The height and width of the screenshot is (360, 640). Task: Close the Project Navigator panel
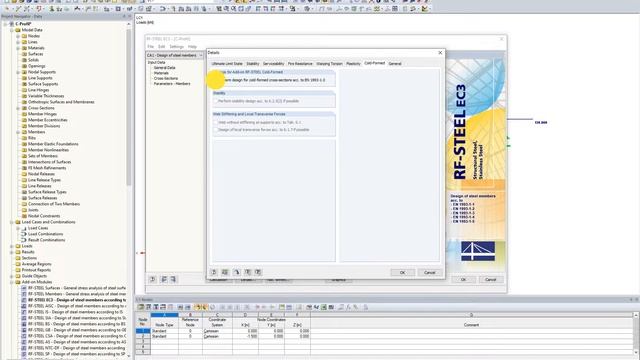point(130,16)
